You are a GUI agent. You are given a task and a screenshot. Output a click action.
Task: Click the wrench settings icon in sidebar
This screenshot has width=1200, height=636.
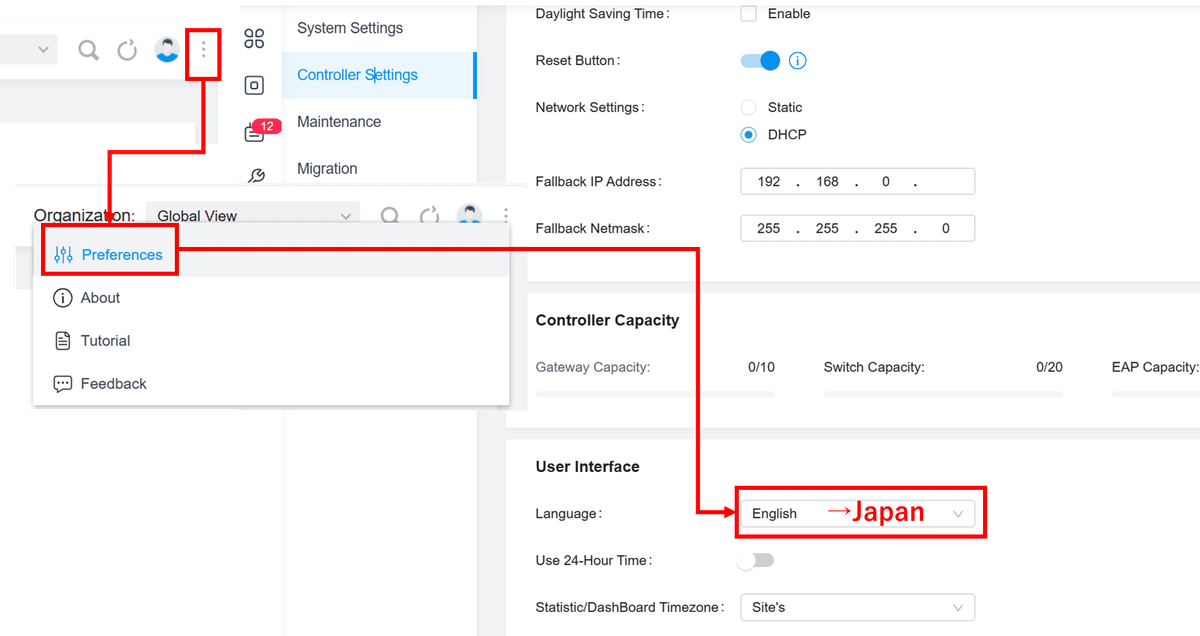254,174
